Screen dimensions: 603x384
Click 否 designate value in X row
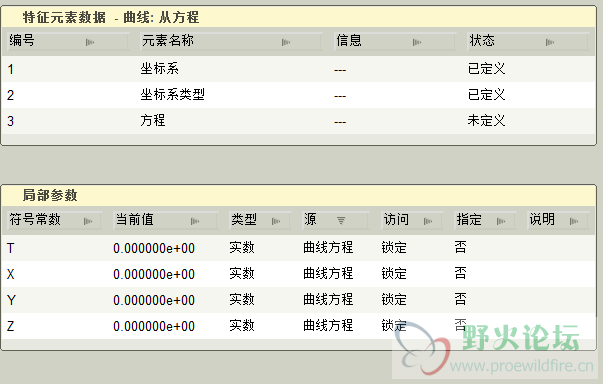[460, 273]
